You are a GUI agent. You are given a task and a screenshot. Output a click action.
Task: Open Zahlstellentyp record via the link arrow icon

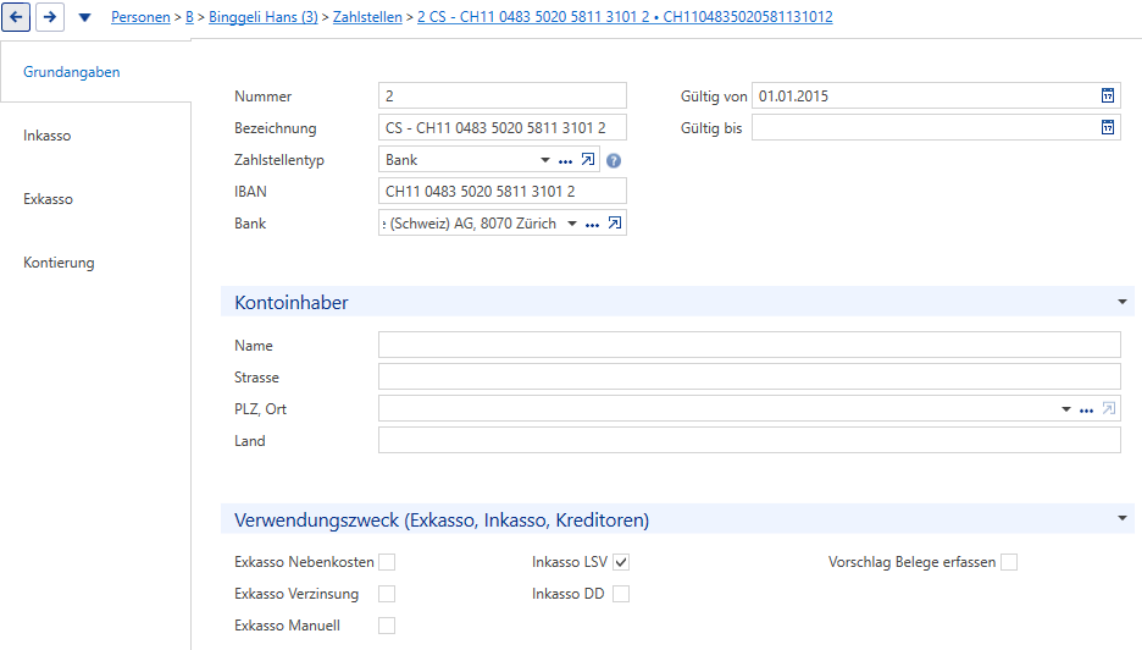pos(588,160)
